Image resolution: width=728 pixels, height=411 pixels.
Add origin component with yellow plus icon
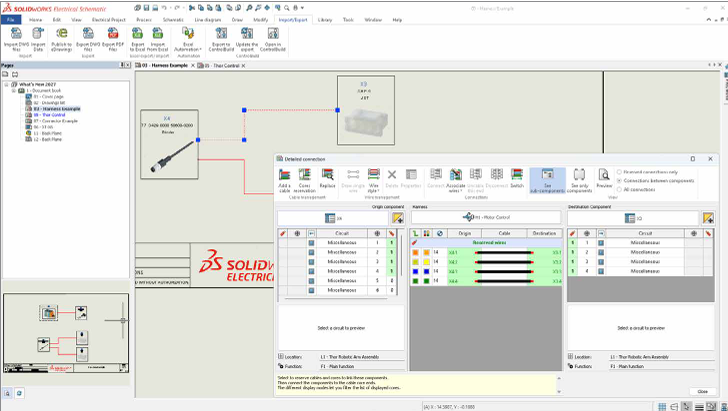pos(397,218)
